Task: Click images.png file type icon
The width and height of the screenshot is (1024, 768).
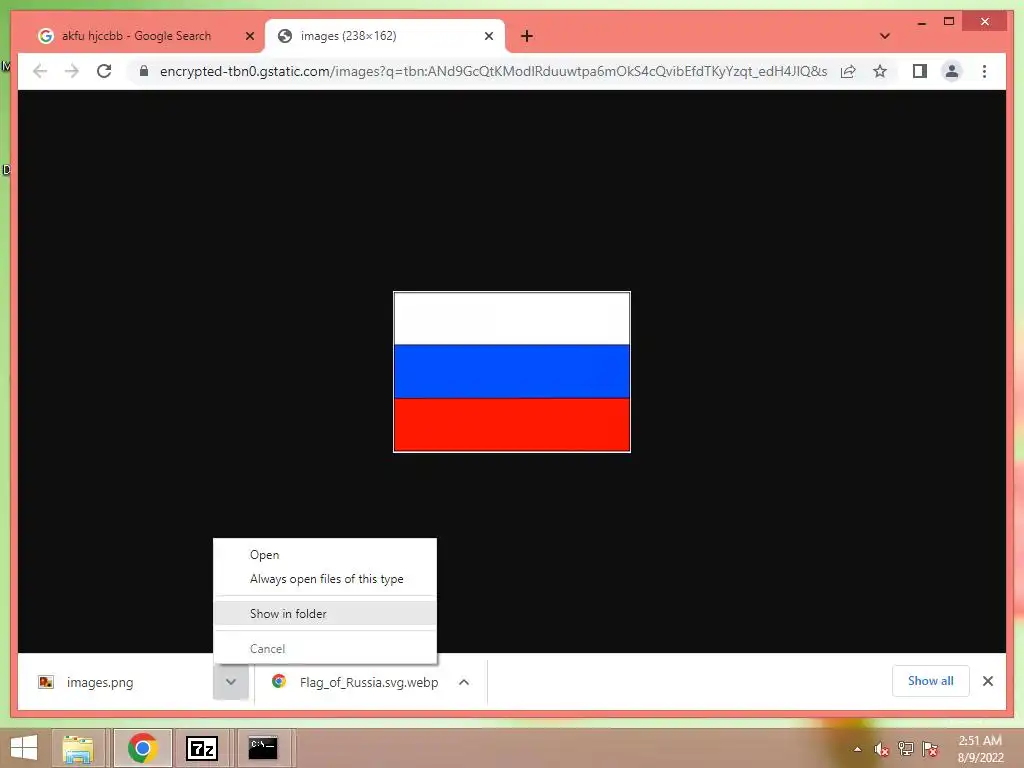Action: (46, 682)
